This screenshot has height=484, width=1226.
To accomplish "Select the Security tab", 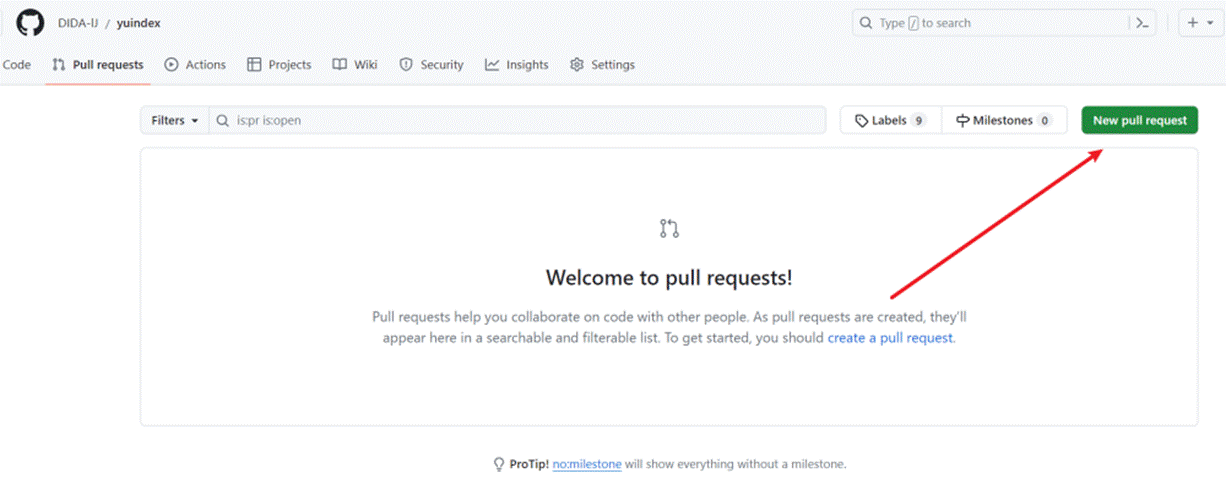I will click(431, 65).
